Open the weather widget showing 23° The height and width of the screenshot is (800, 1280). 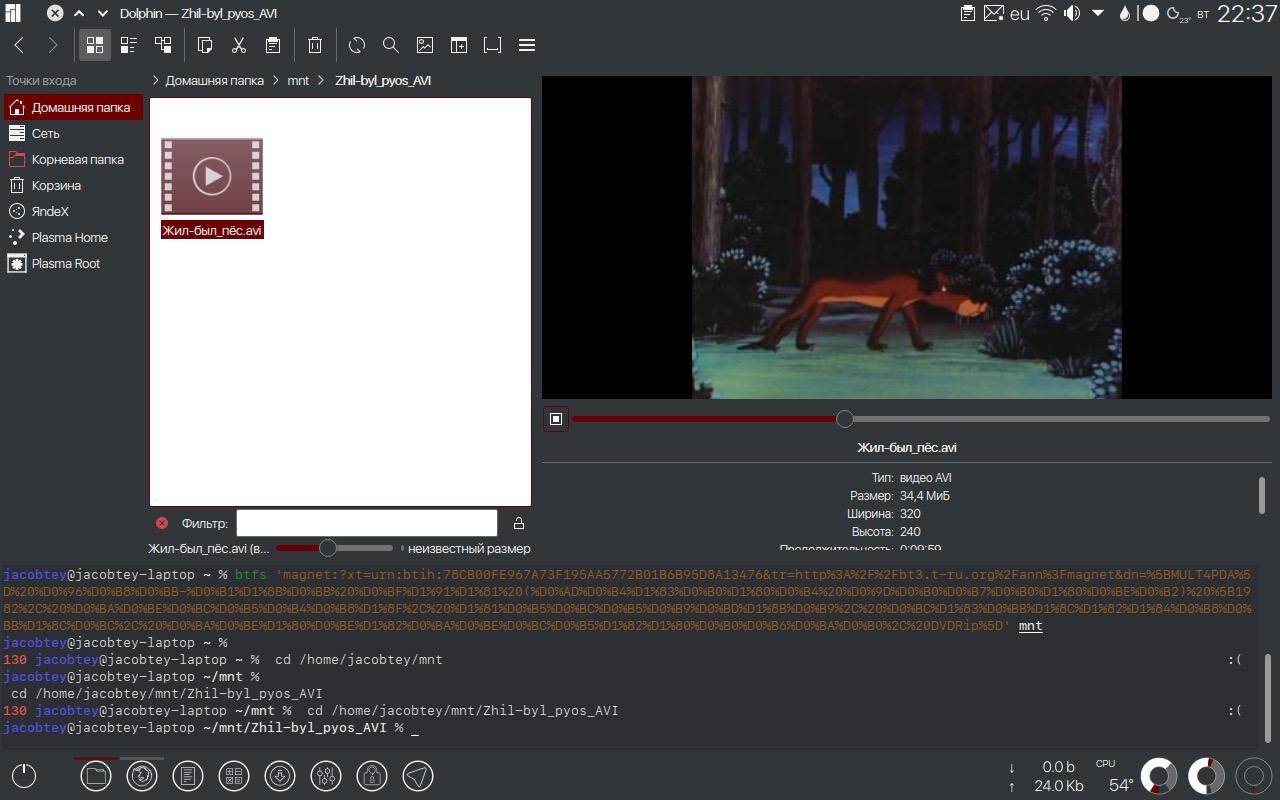[1179, 14]
